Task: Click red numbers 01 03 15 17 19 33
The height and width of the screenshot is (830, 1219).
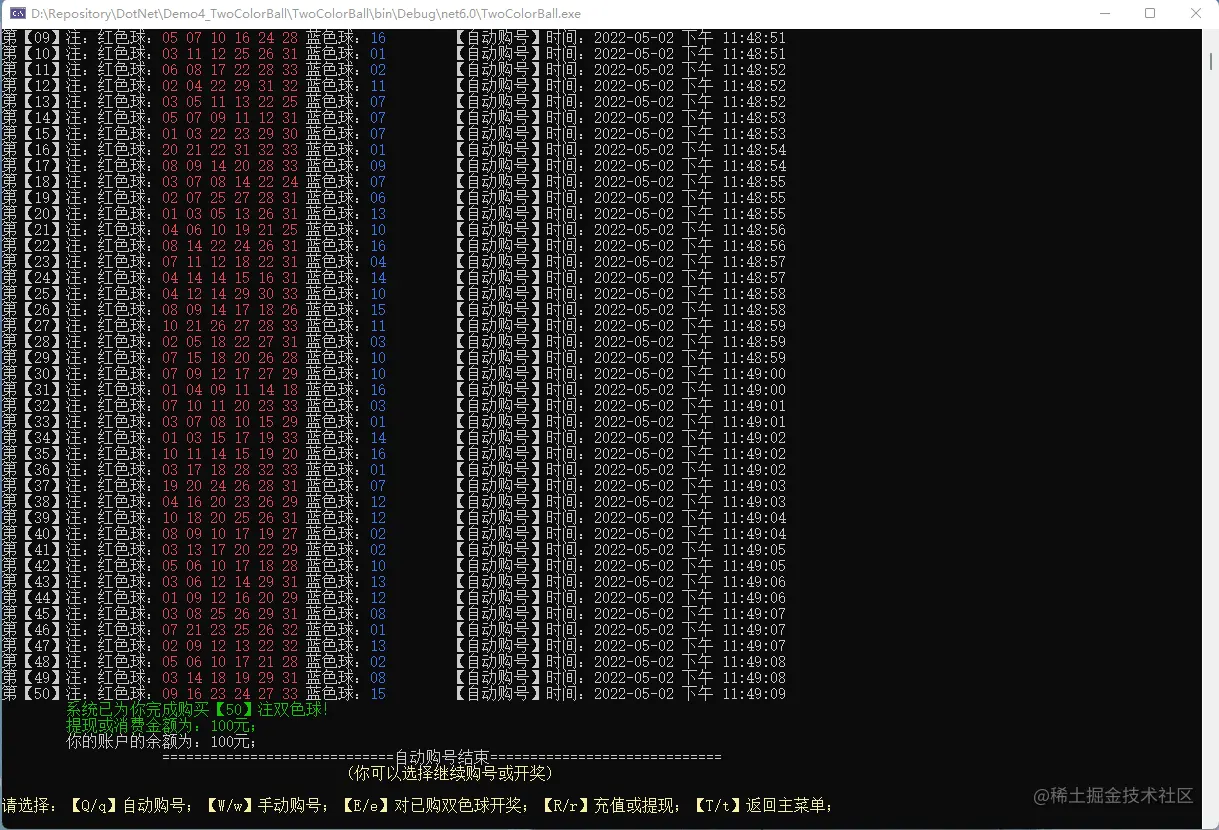Action: tap(230, 438)
